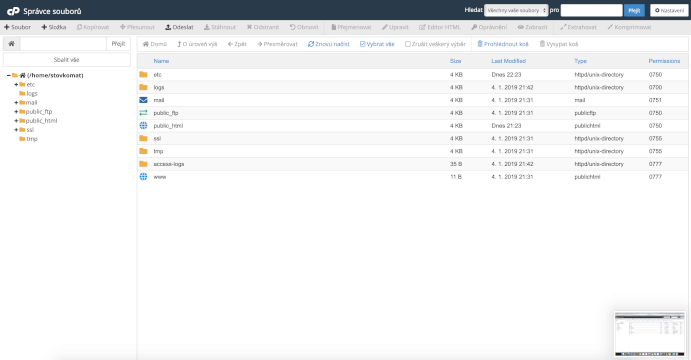691x360 pixels.
Task: Expand the etc folder in tree
Action: coord(16,85)
